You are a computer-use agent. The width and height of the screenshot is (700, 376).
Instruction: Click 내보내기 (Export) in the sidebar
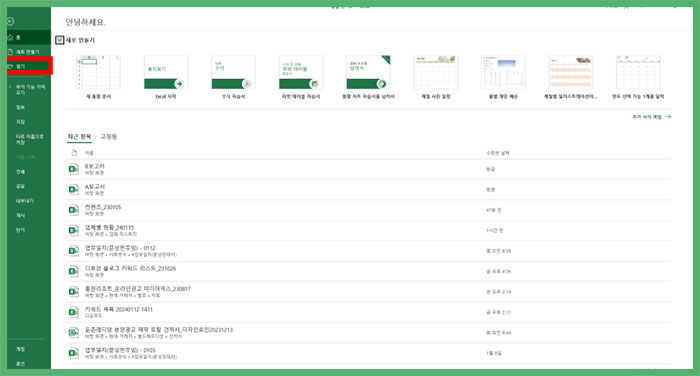click(25, 201)
